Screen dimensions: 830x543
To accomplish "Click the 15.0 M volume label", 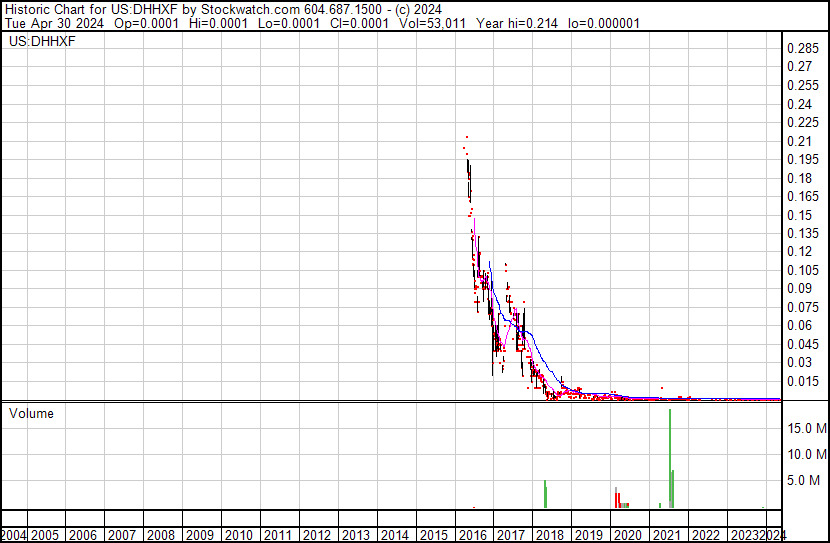I will pos(807,428).
